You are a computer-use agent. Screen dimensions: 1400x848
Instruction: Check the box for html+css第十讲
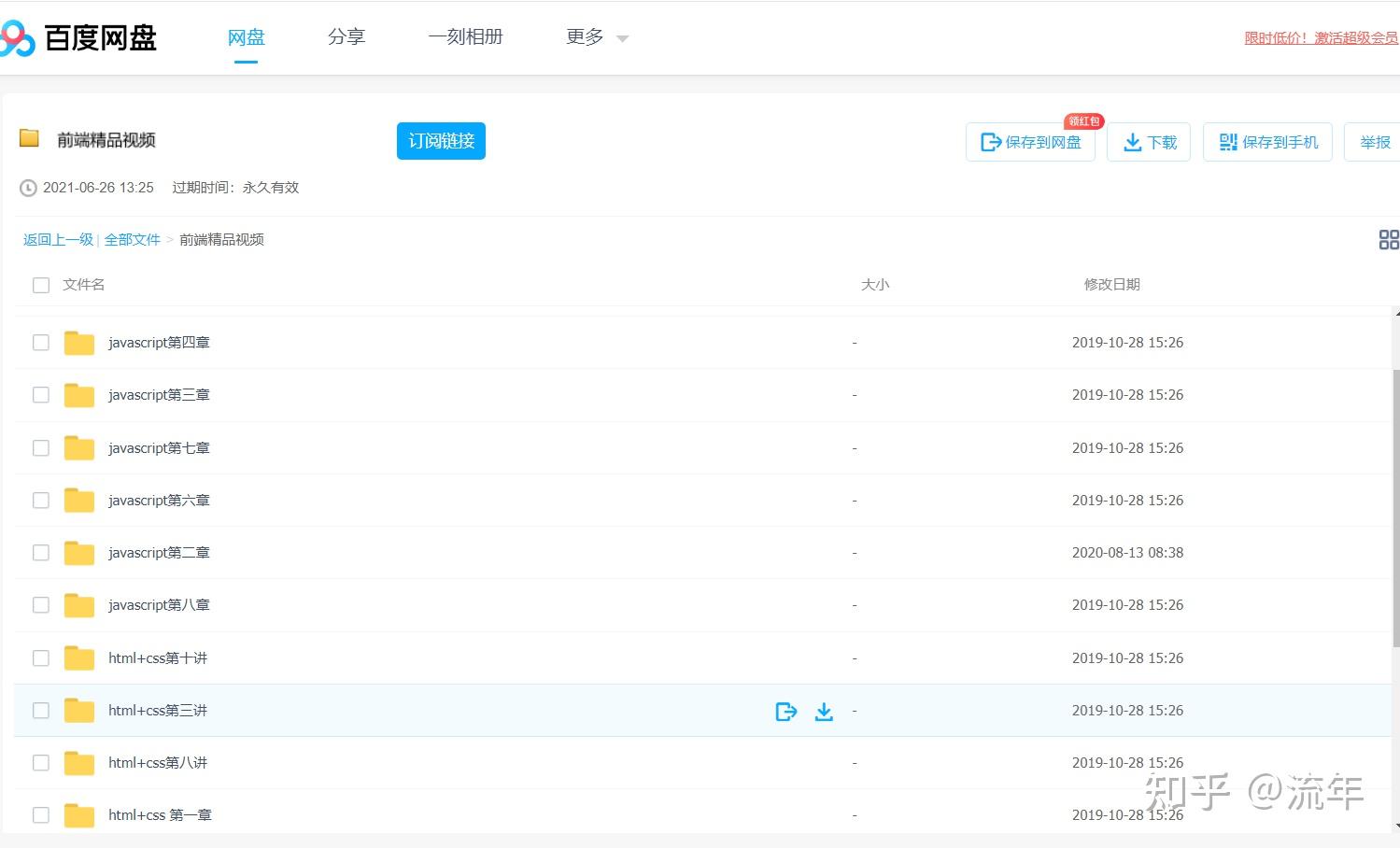(x=41, y=658)
